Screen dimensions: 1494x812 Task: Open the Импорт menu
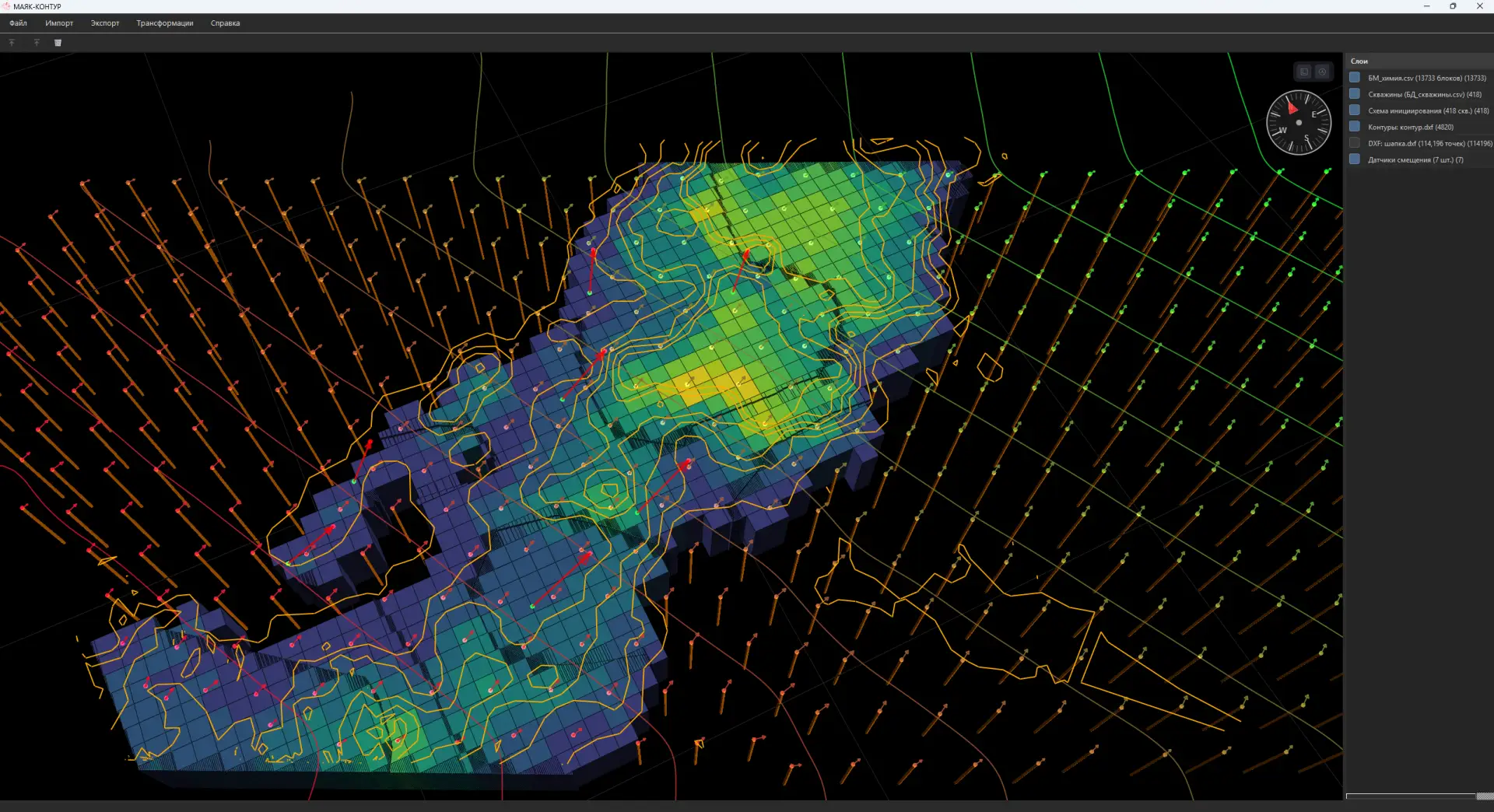59,23
